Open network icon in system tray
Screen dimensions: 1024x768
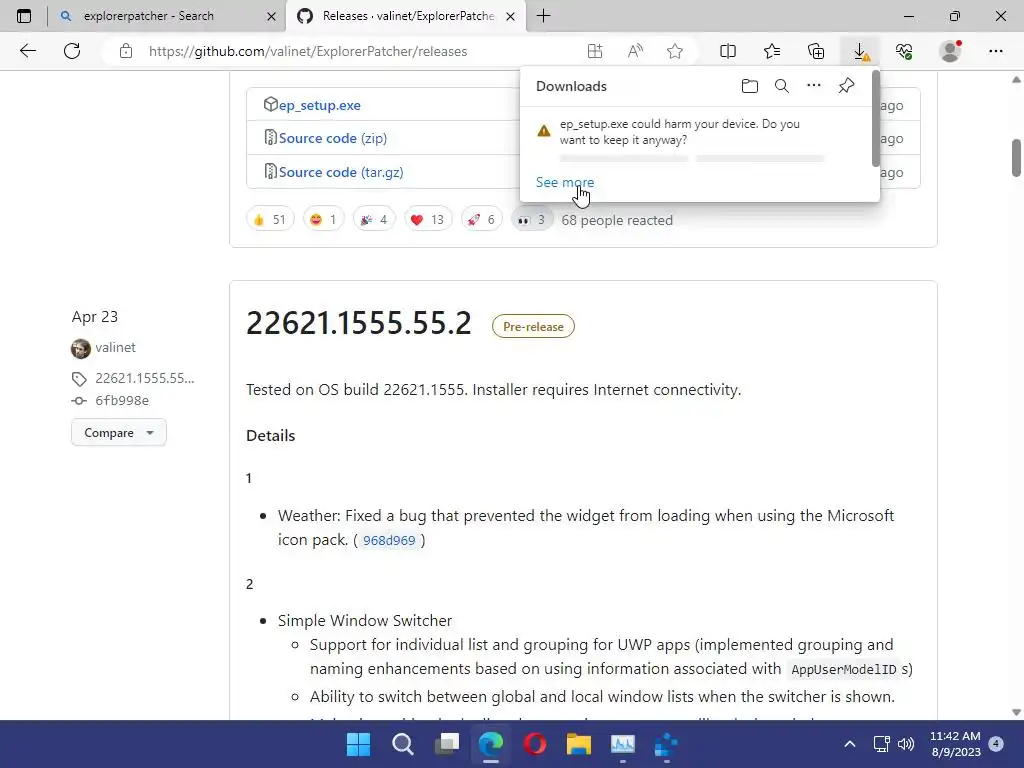click(882, 744)
